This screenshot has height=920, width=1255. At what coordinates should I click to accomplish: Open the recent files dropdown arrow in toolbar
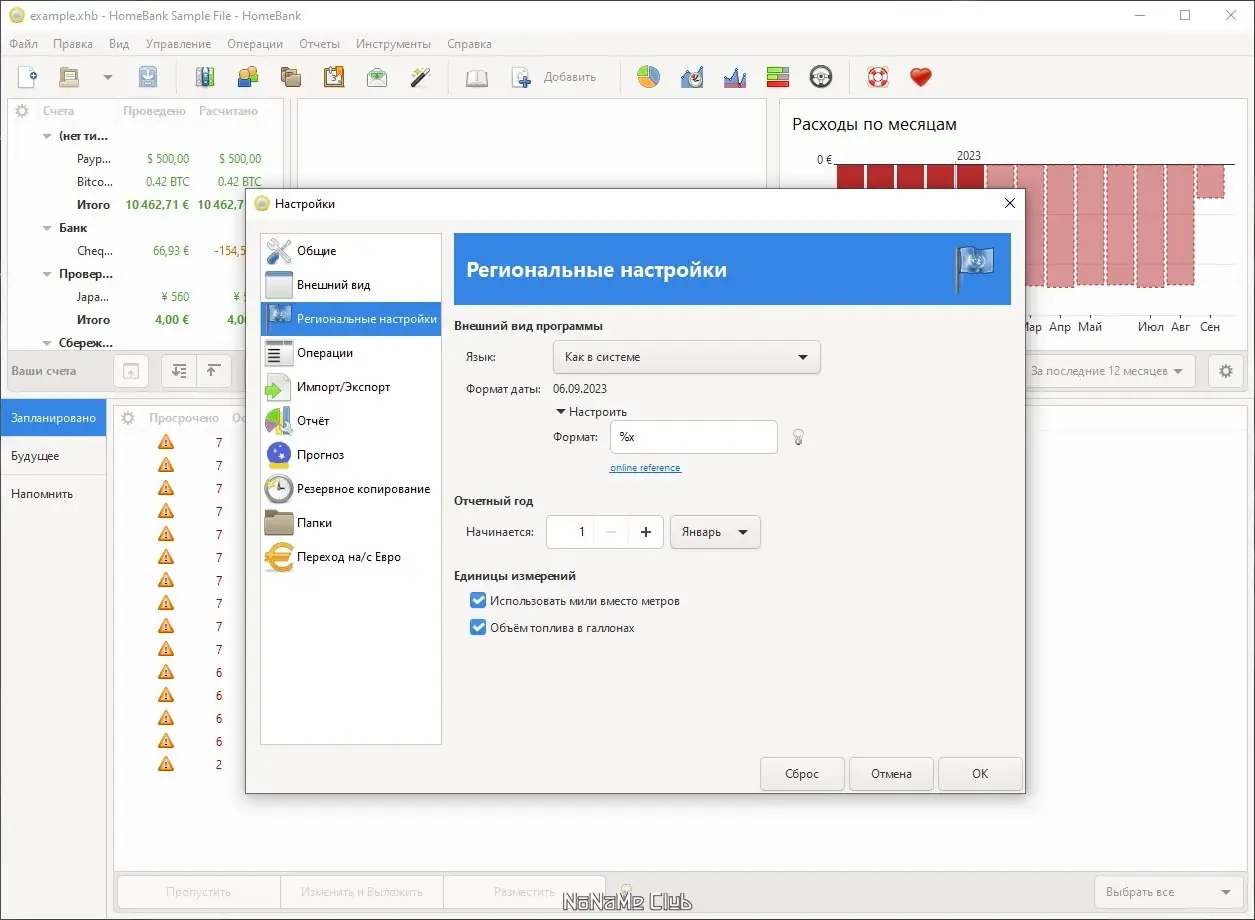108,77
